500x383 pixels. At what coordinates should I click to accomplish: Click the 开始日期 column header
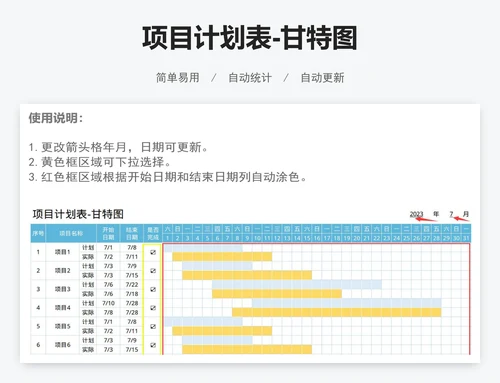click(108, 233)
